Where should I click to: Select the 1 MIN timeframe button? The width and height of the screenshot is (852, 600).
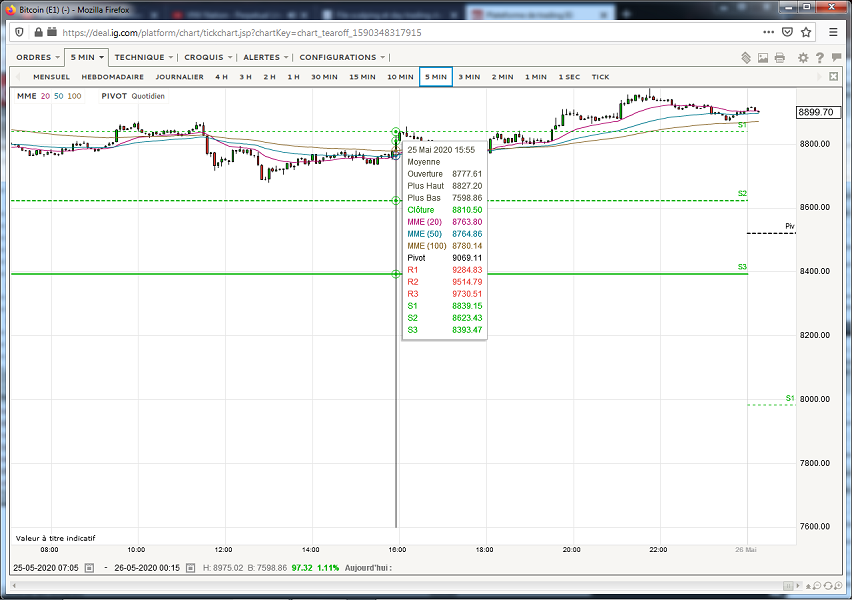click(536, 77)
